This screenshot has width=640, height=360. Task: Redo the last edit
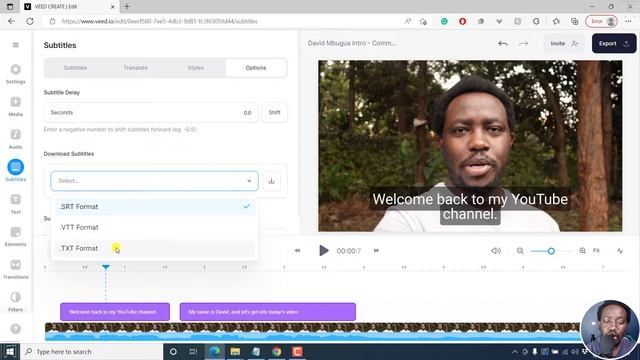tap(523, 43)
